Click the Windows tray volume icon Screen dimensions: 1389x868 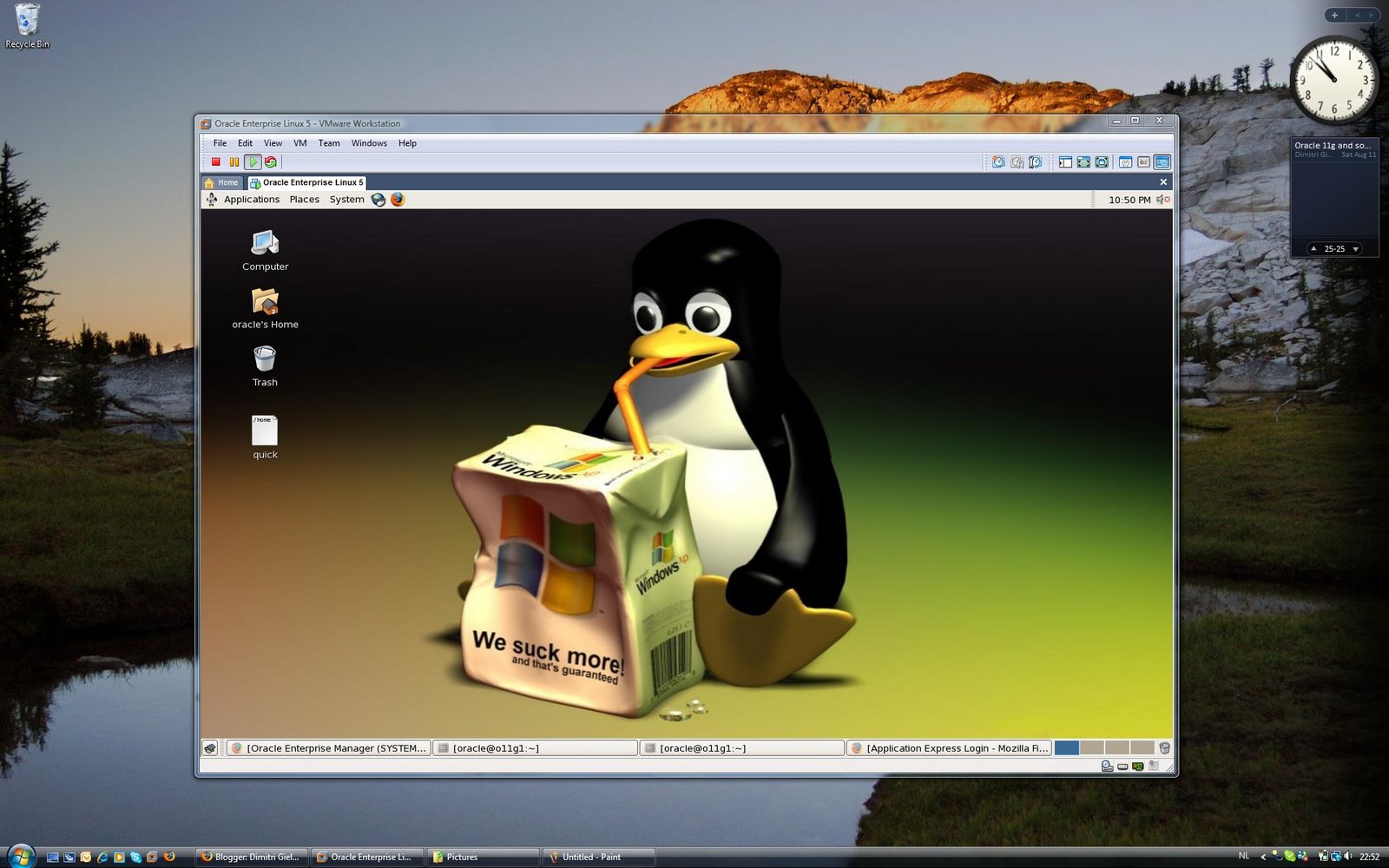pyautogui.click(x=1348, y=857)
